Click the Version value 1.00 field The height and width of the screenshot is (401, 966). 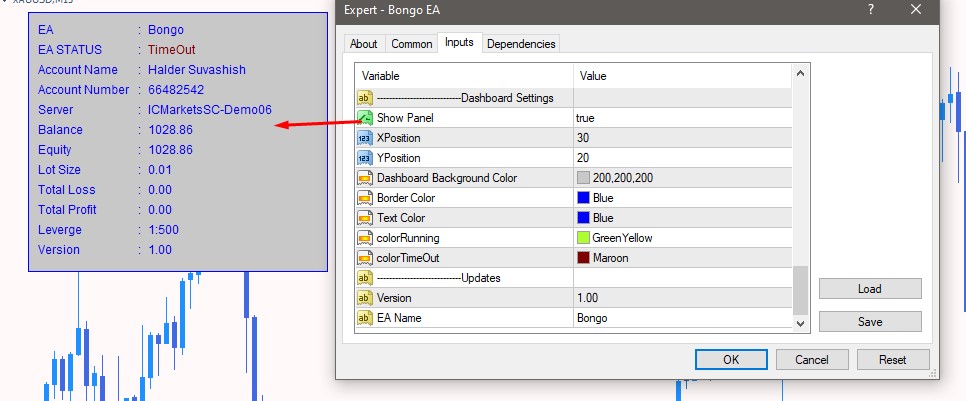[682, 298]
